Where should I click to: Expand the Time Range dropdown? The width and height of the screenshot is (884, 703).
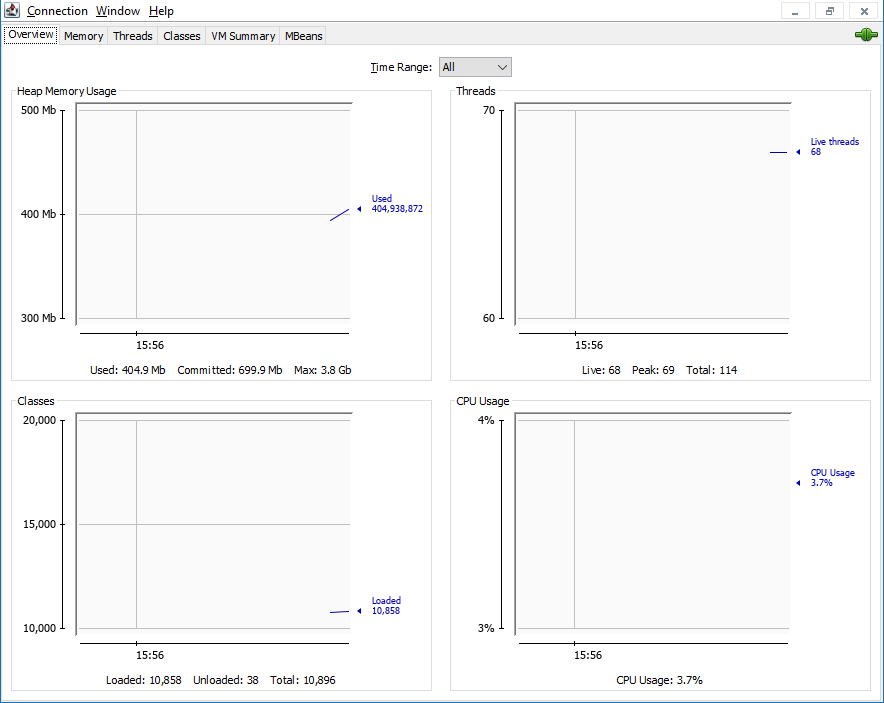[476, 67]
